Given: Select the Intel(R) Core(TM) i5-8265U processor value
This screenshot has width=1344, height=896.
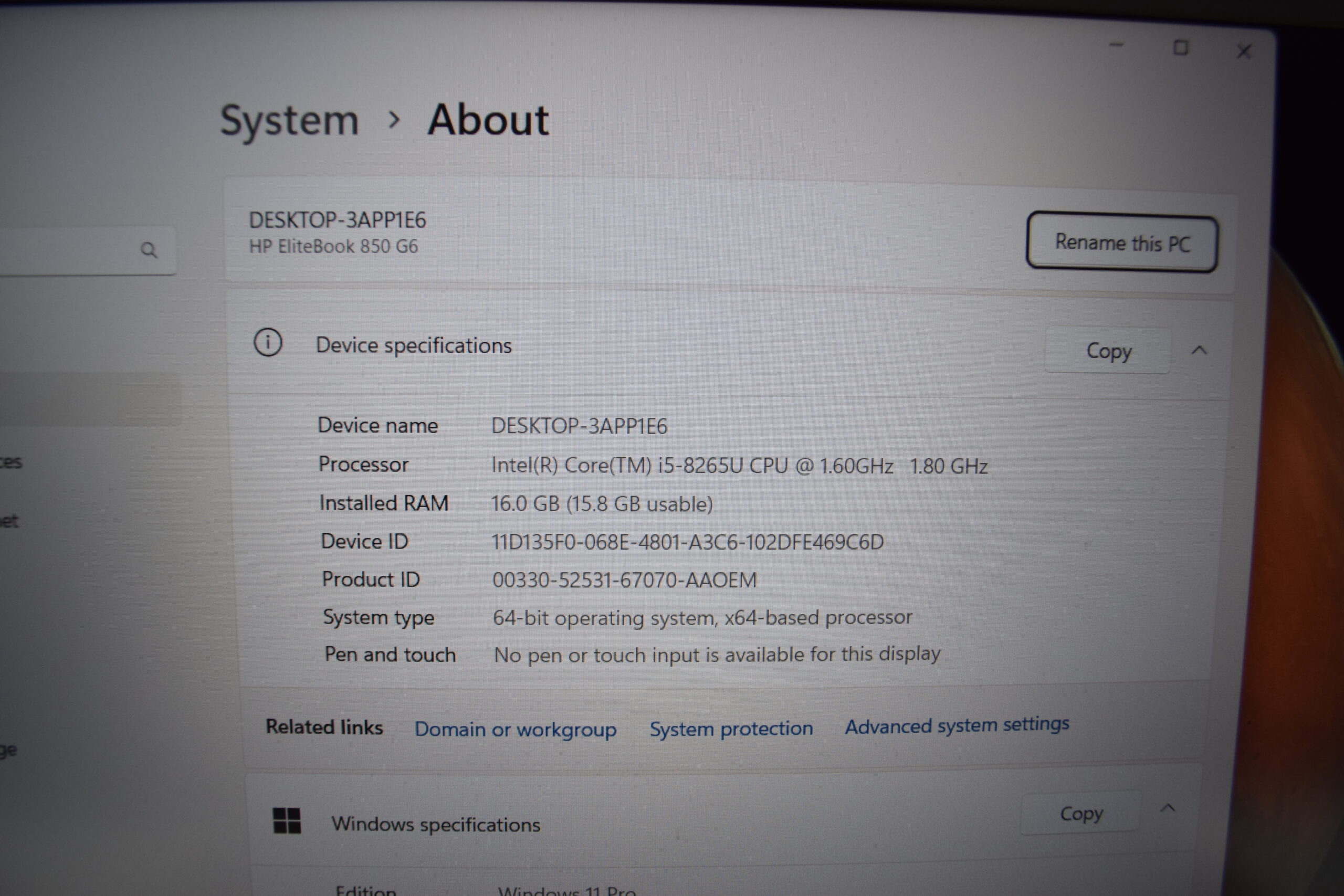Looking at the screenshot, I should pos(740,466).
